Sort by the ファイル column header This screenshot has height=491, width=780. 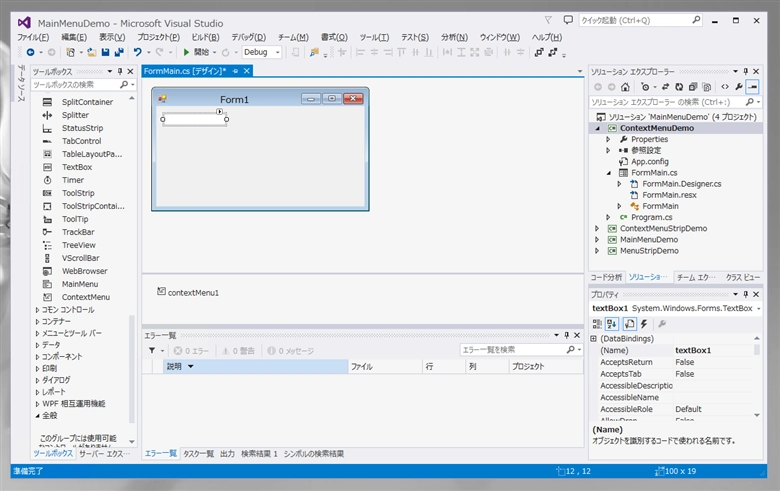[385, 367]
